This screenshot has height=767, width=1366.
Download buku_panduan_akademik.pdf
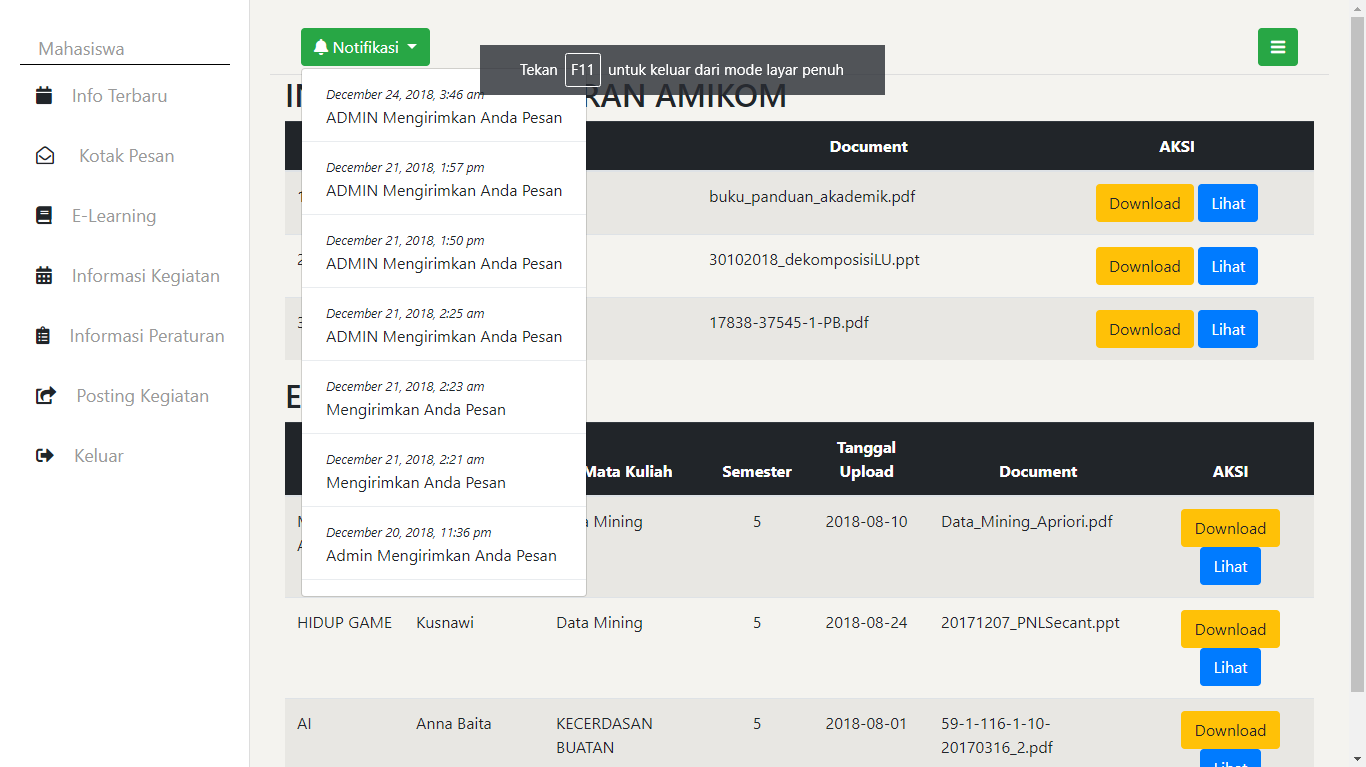[x=1144, y=202]
